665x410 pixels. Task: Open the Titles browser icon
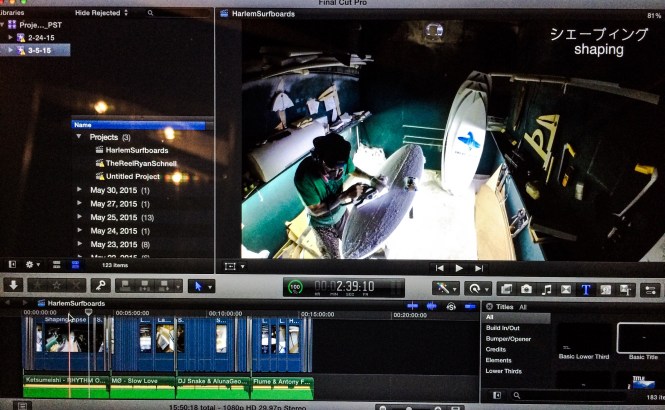586,289
